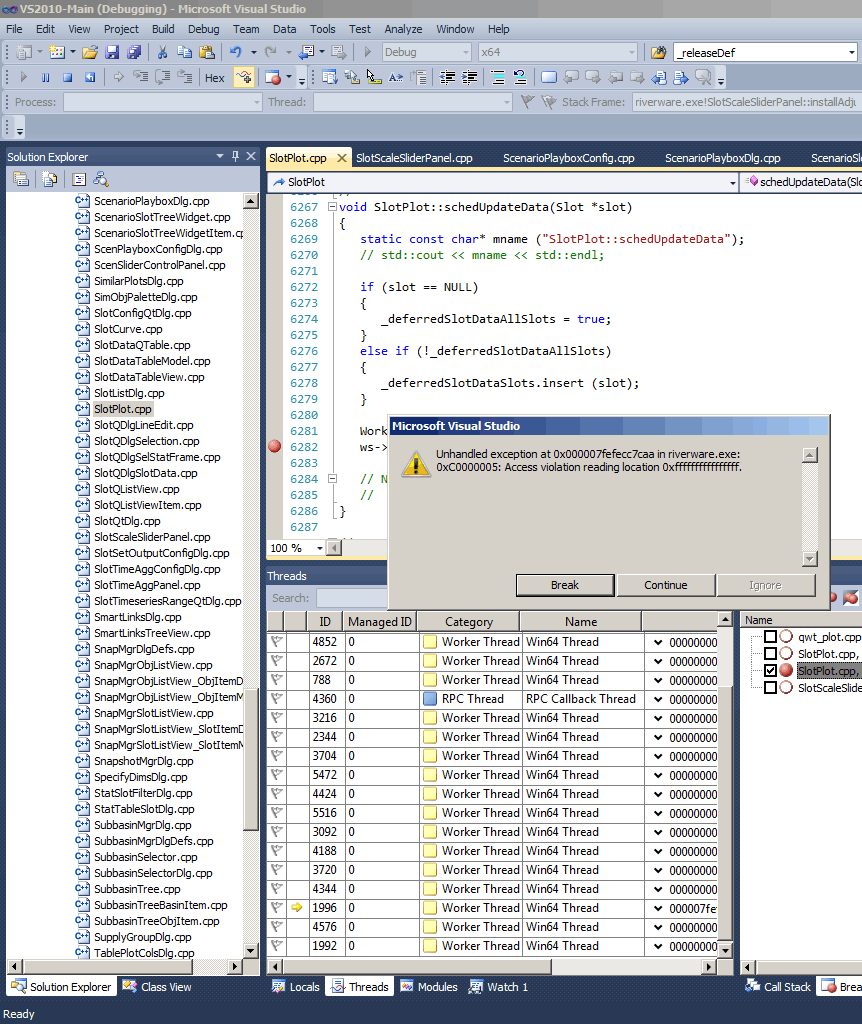Toggle the qwt_plot.cpp breakpoint checkbox

tap(770, 637)
